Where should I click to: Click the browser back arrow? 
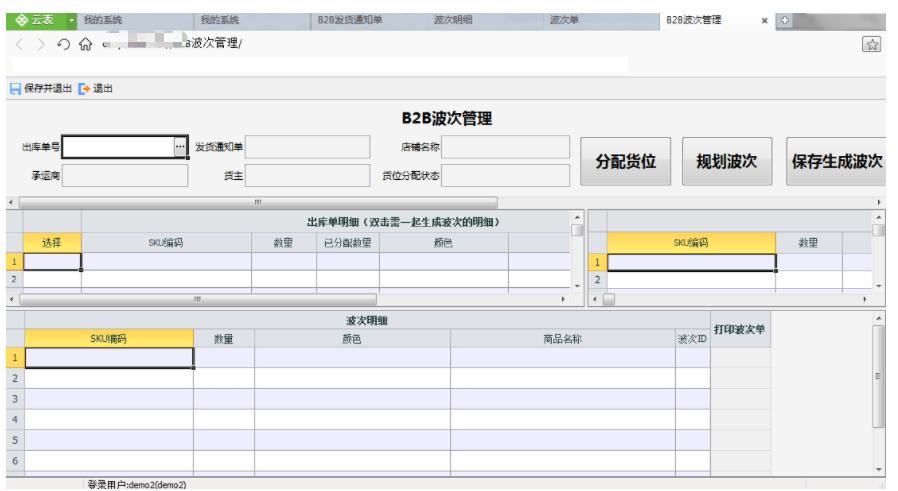[x=19, y=44]
